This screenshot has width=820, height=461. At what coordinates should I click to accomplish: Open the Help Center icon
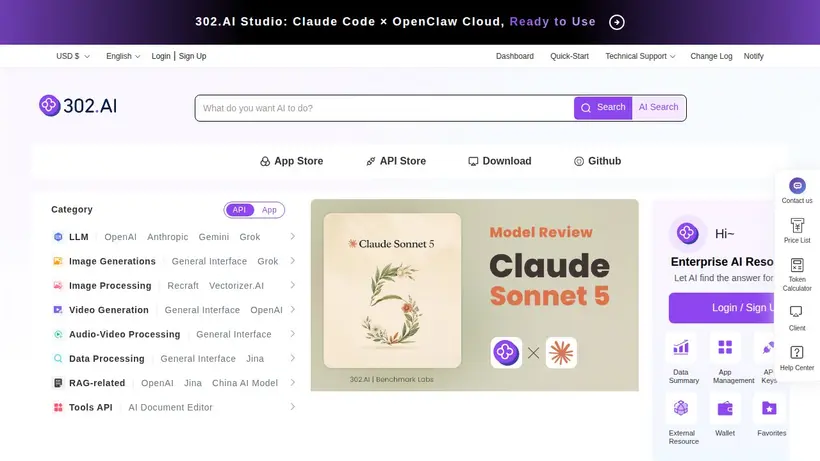(x=796, y=352)
